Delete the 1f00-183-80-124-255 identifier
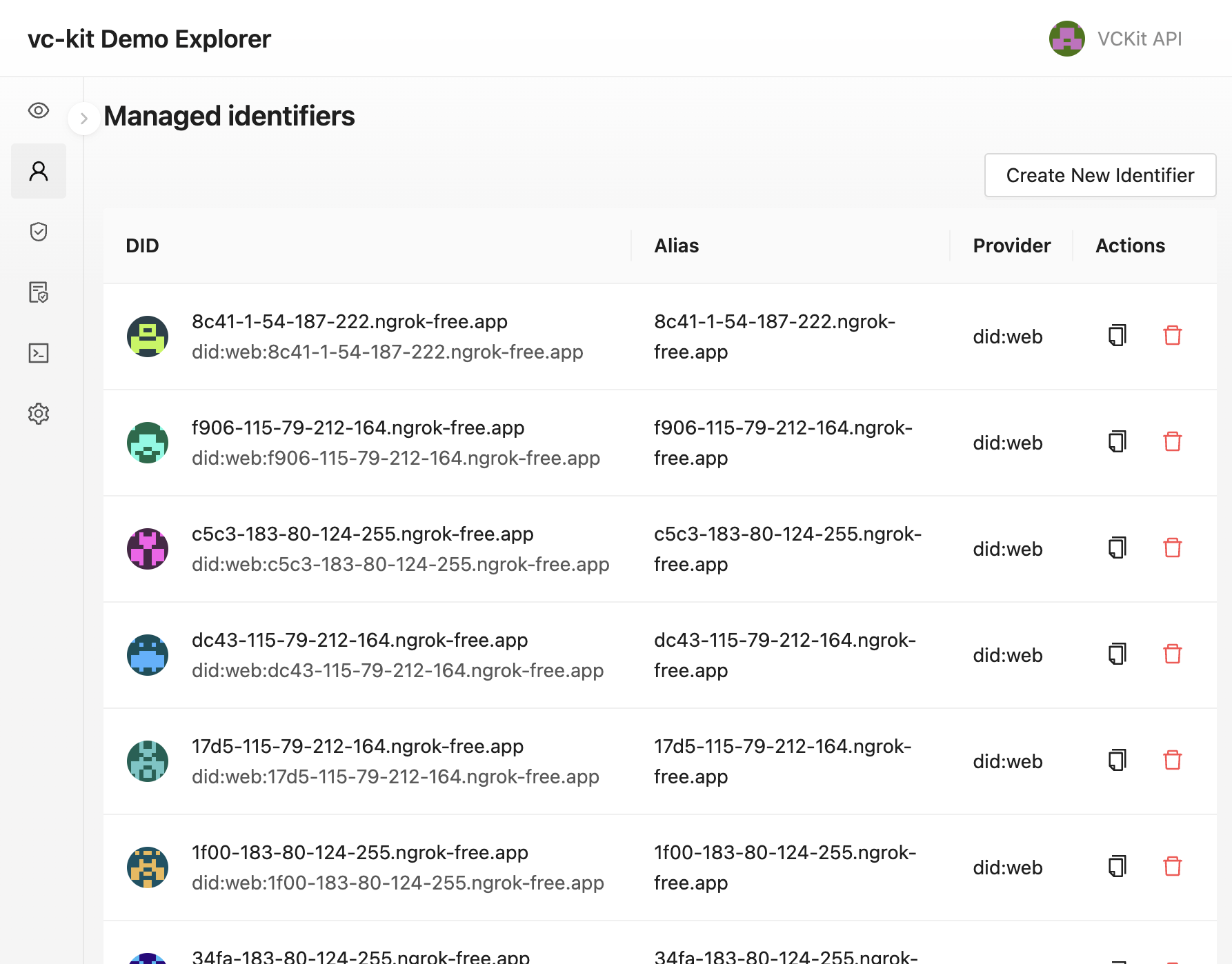The width and height of the screenshot is (1232, 964). click(1173, 867)
